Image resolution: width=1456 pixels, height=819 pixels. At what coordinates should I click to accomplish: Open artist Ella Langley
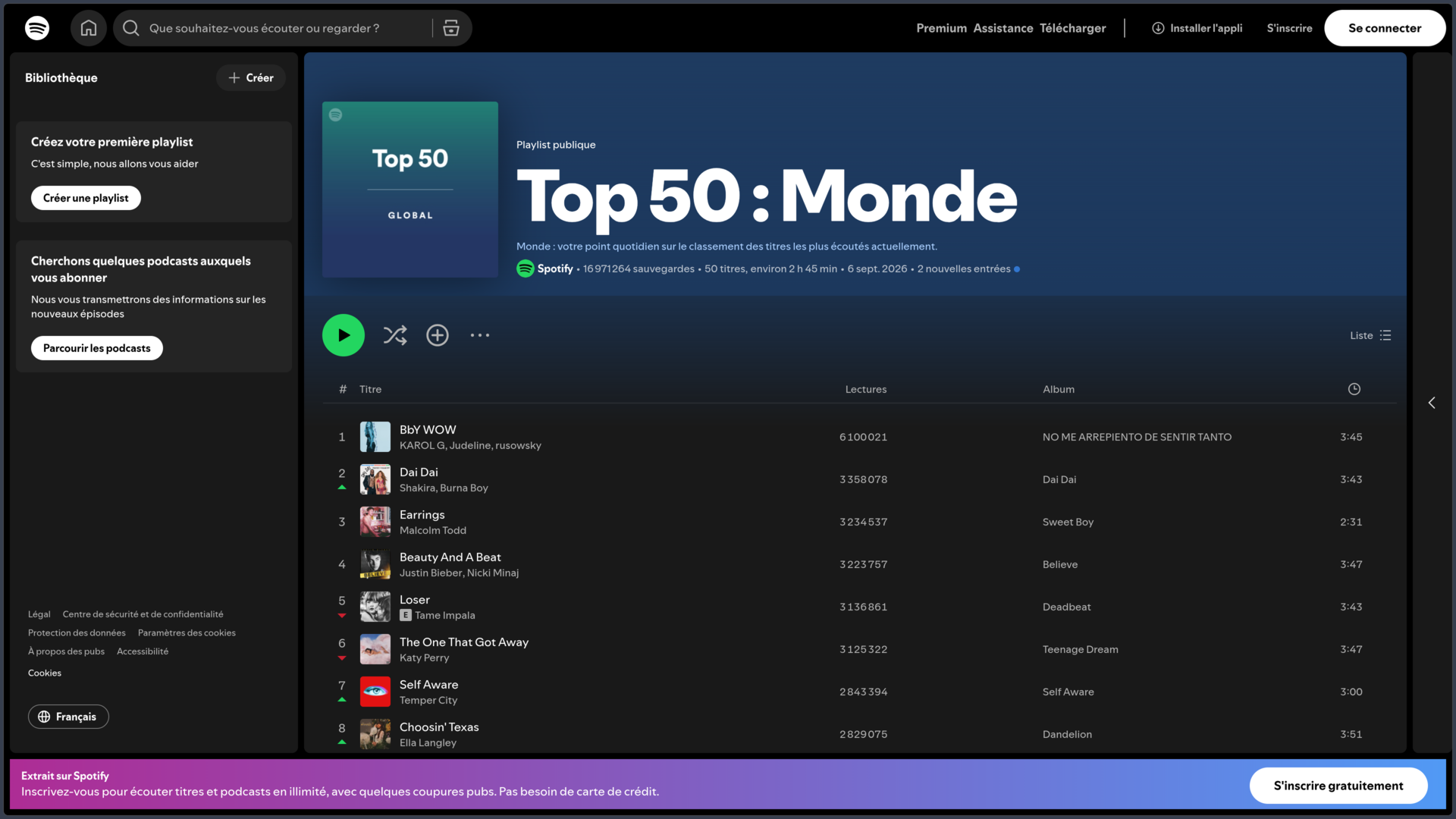click(428, 742)
